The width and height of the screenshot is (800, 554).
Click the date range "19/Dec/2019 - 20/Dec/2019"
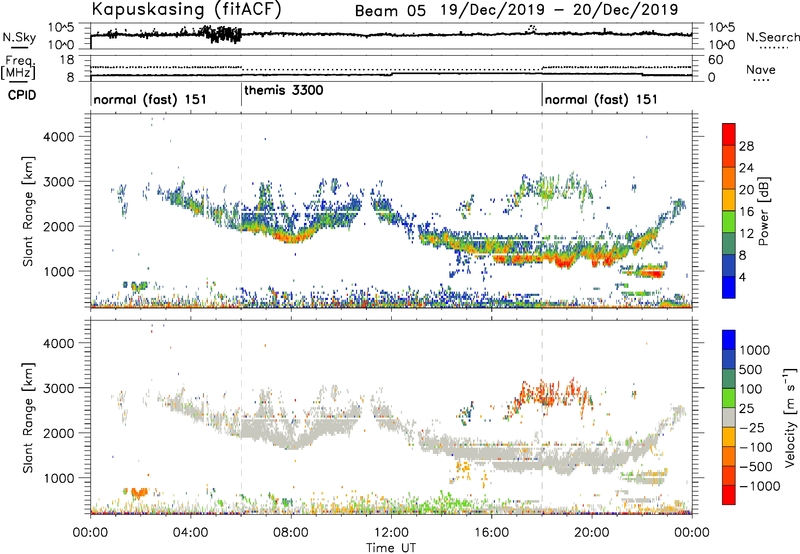(559, 10)
